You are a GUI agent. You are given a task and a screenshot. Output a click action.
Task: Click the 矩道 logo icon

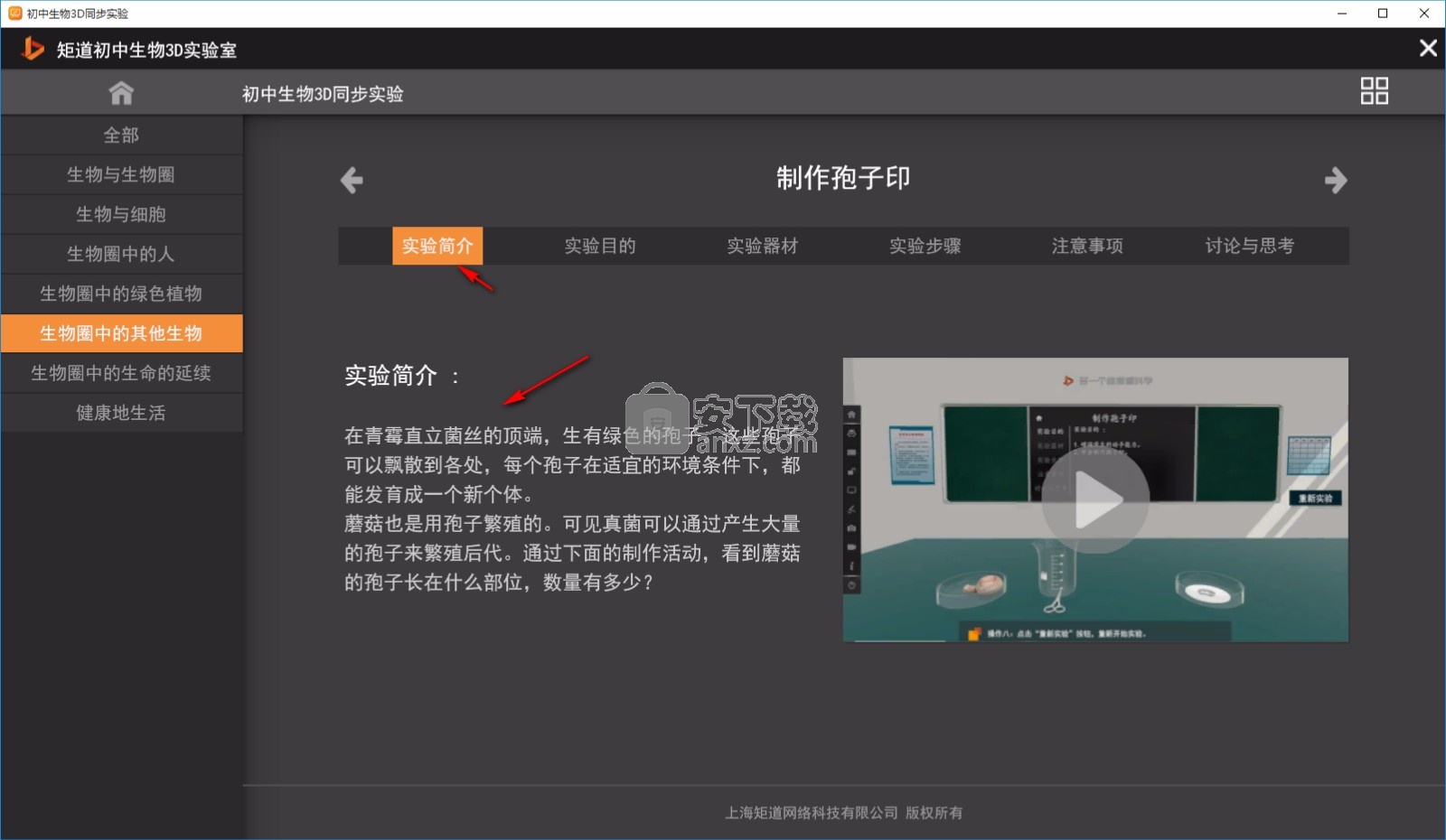pos(33,48)
